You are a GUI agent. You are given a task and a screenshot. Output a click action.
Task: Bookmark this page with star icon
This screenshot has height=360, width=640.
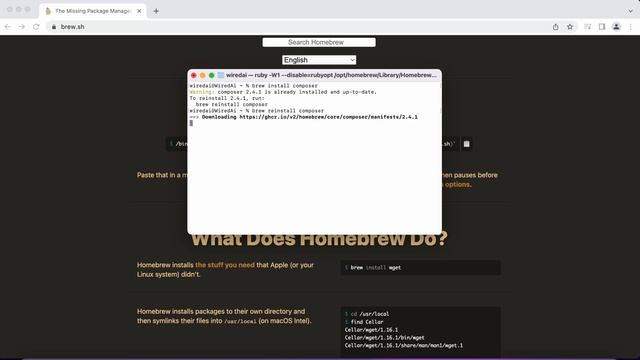pyautogui.click(x=570, y=27)
